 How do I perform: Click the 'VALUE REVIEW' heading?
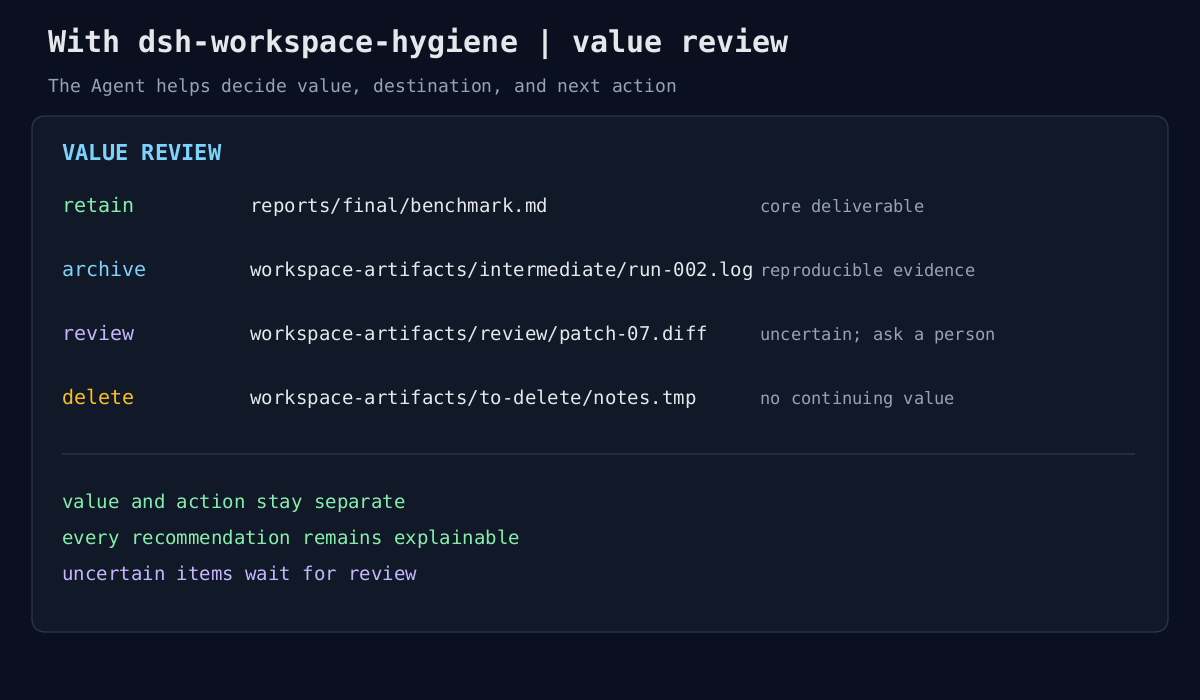point(142,153)
